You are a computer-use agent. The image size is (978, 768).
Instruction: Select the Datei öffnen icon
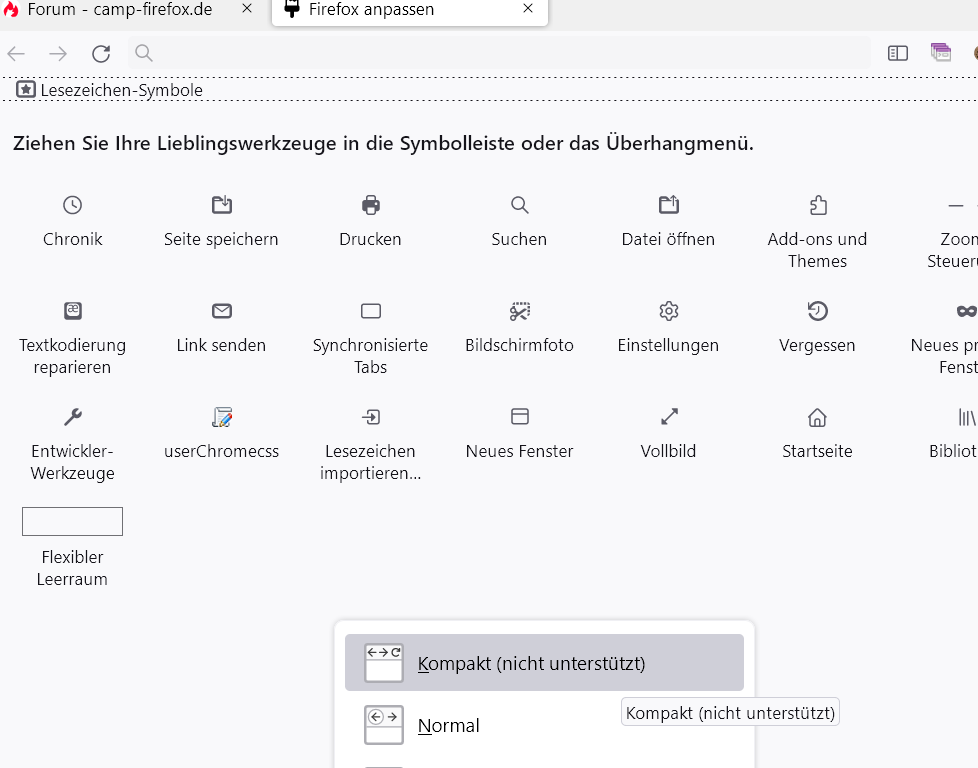point(669,205)
